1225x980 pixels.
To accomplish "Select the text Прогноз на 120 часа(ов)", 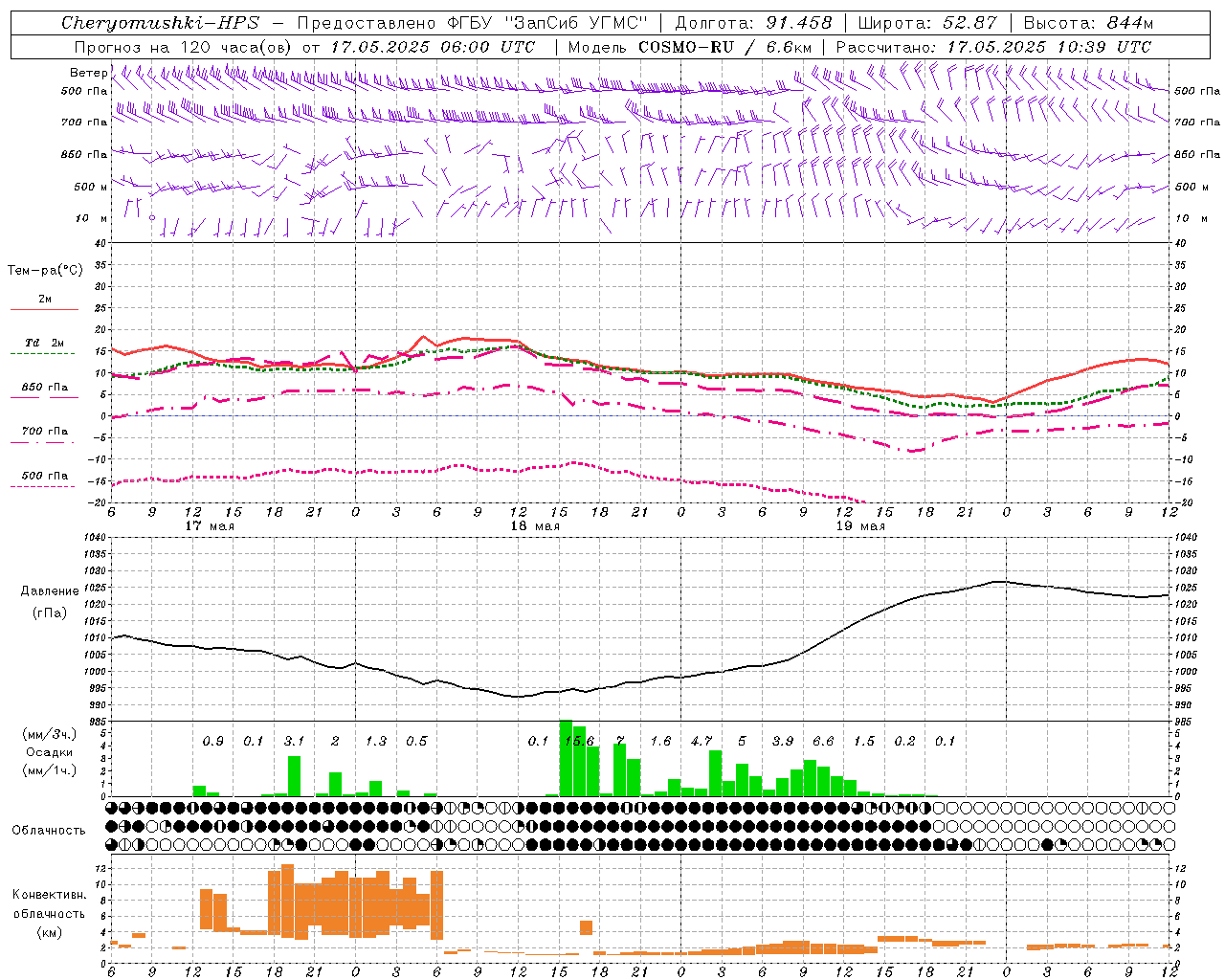I will click(x=184, y=47).
